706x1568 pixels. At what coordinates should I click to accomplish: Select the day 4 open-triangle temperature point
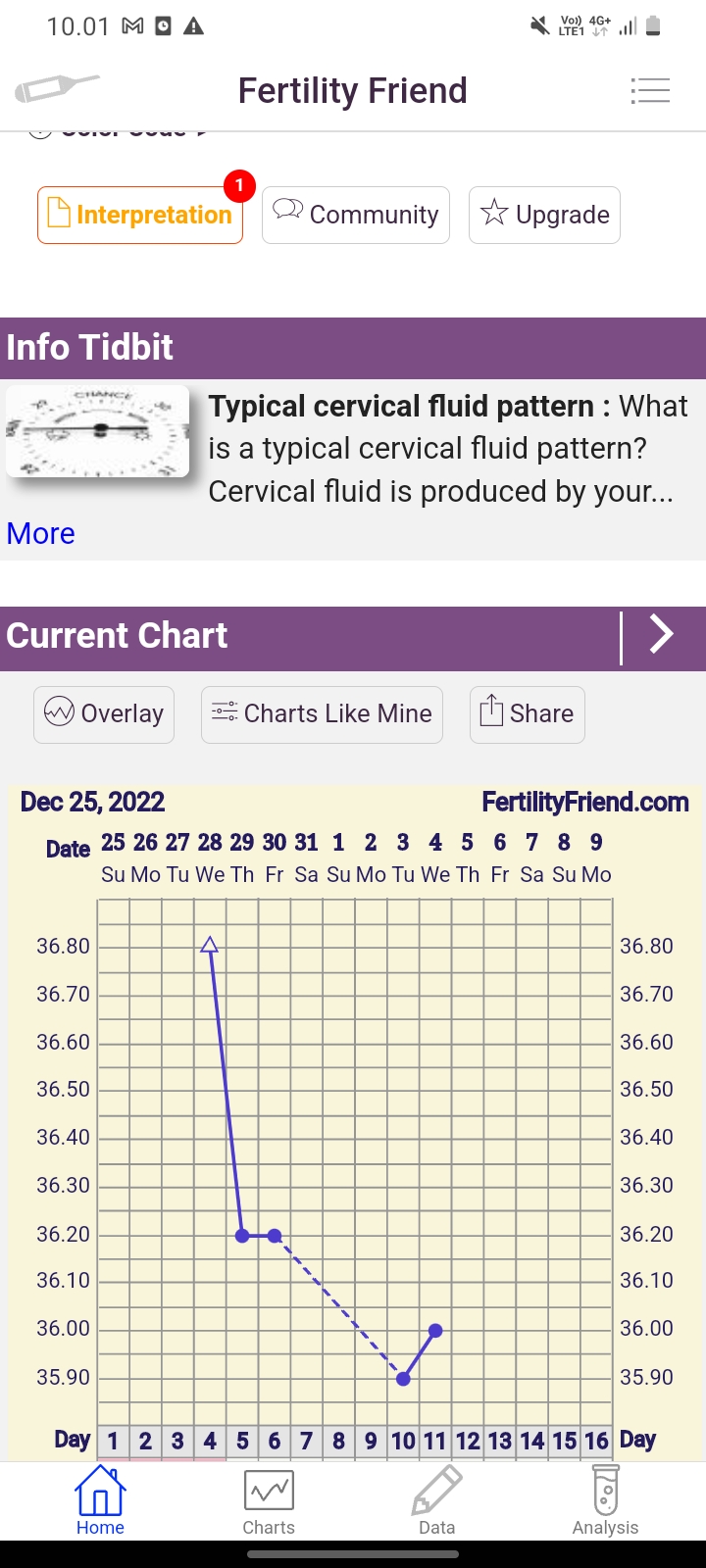tap(209, 945)
